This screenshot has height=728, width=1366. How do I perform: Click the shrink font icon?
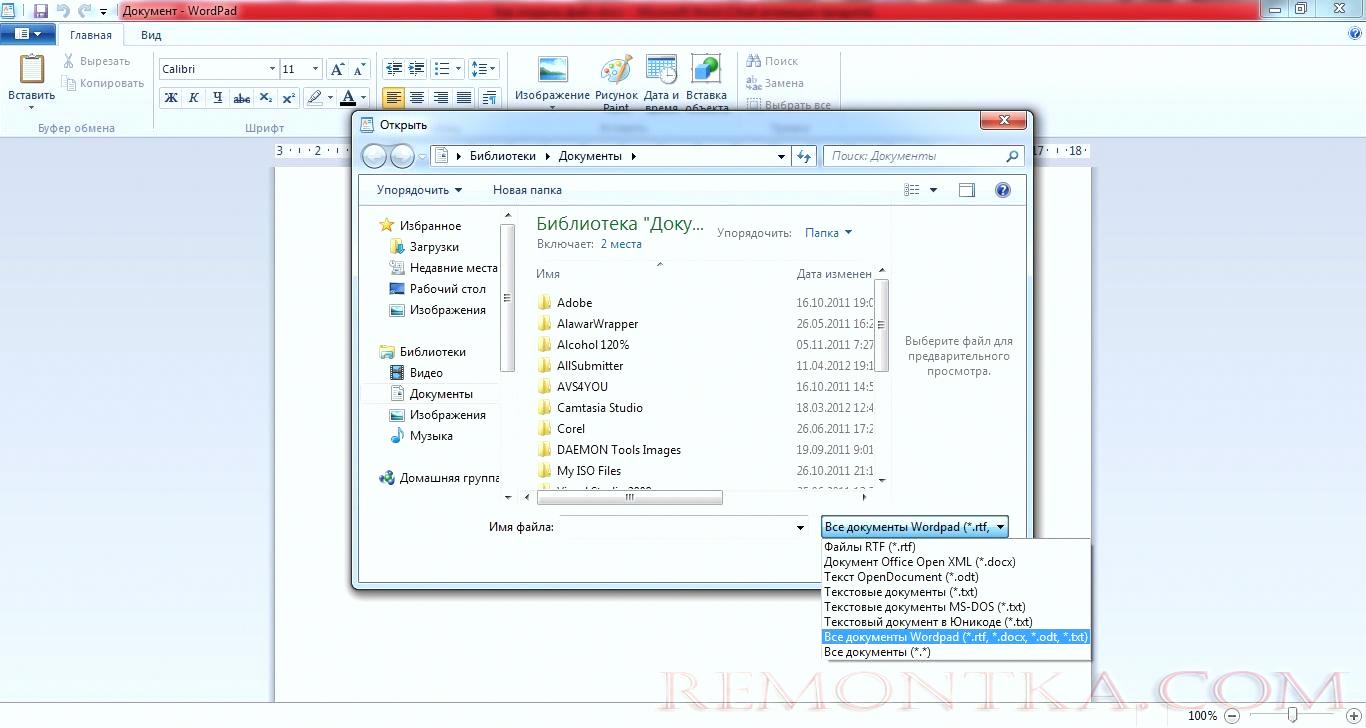[359, 69]
